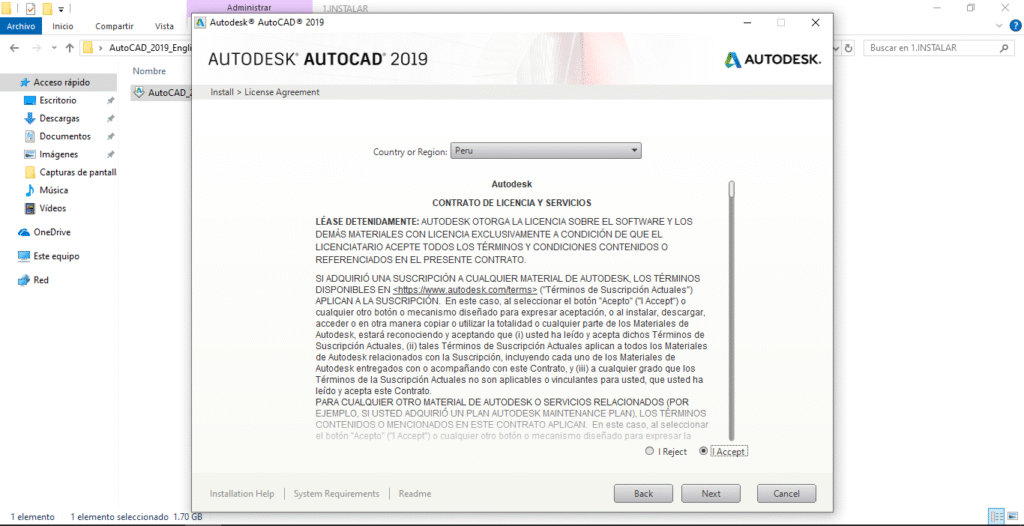The width and height of the screenshot is (1024, 526).
Task: Click the Autodesk logo in installer header
Action: (773, 59)
